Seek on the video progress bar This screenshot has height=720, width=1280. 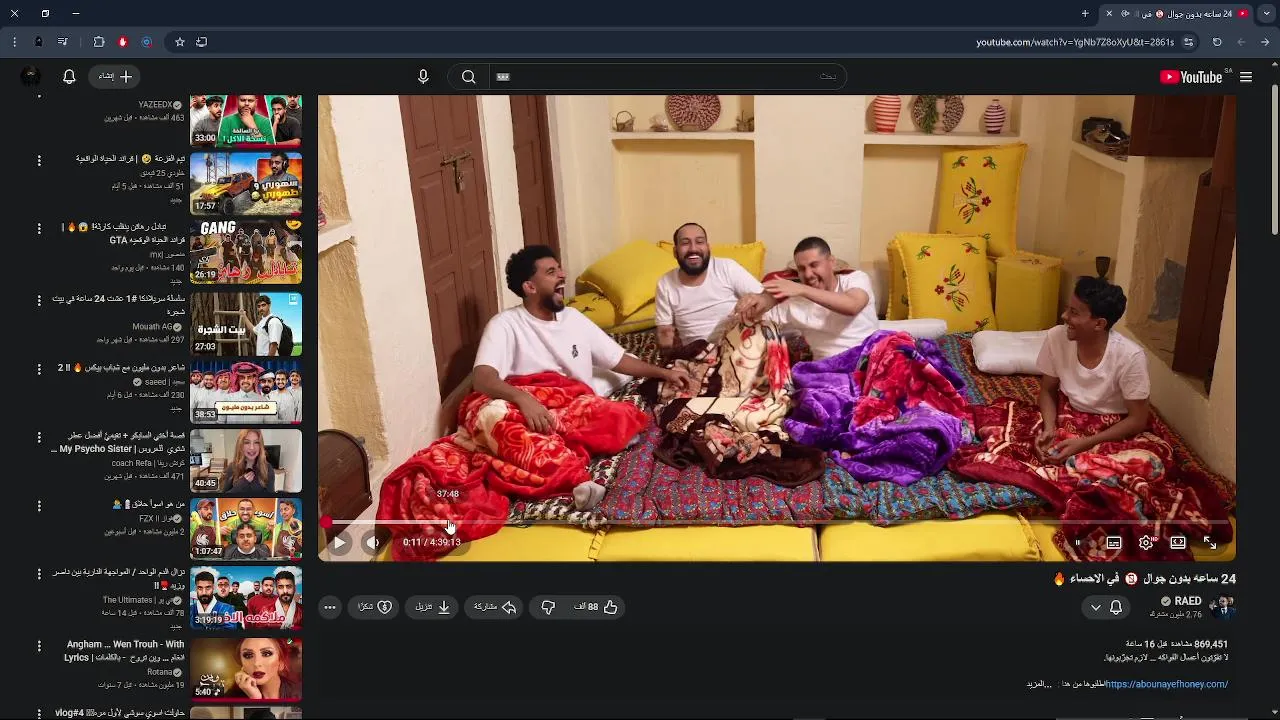tap(777, 522)
